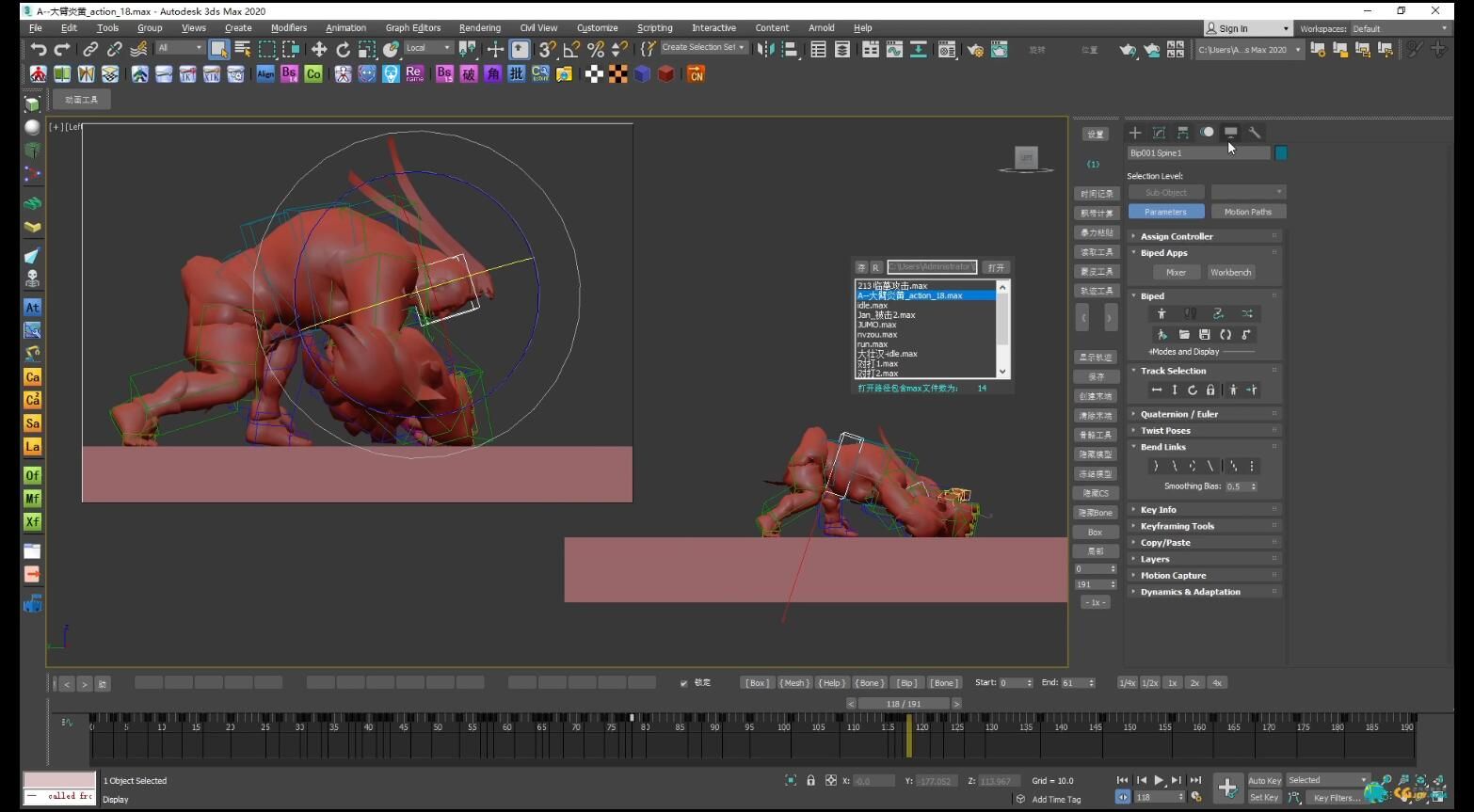Open the Graph Editors menu

coord(412,28)
